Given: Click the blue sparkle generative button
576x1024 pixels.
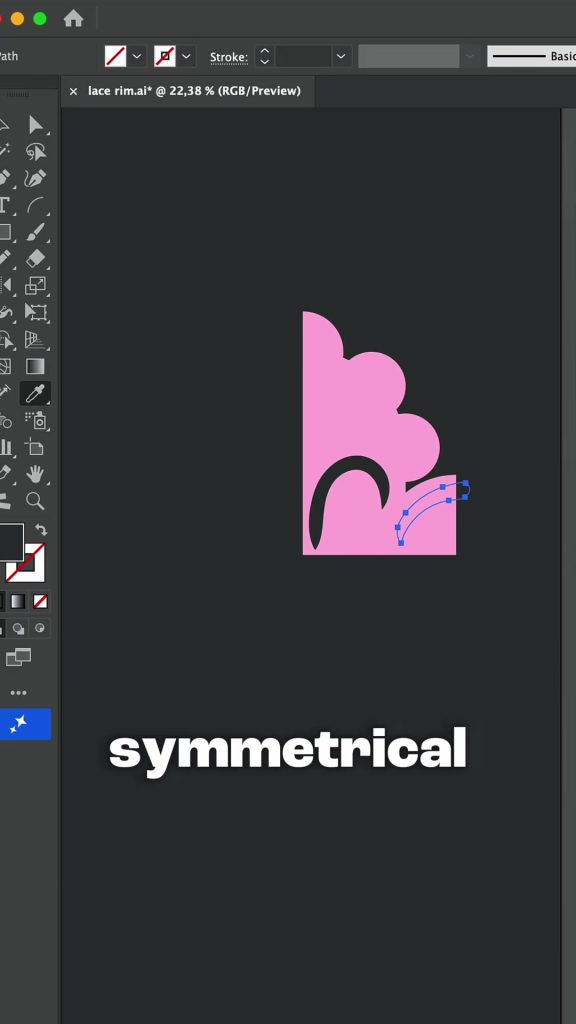Looking at the screenshot, I should tap(20, 724).
